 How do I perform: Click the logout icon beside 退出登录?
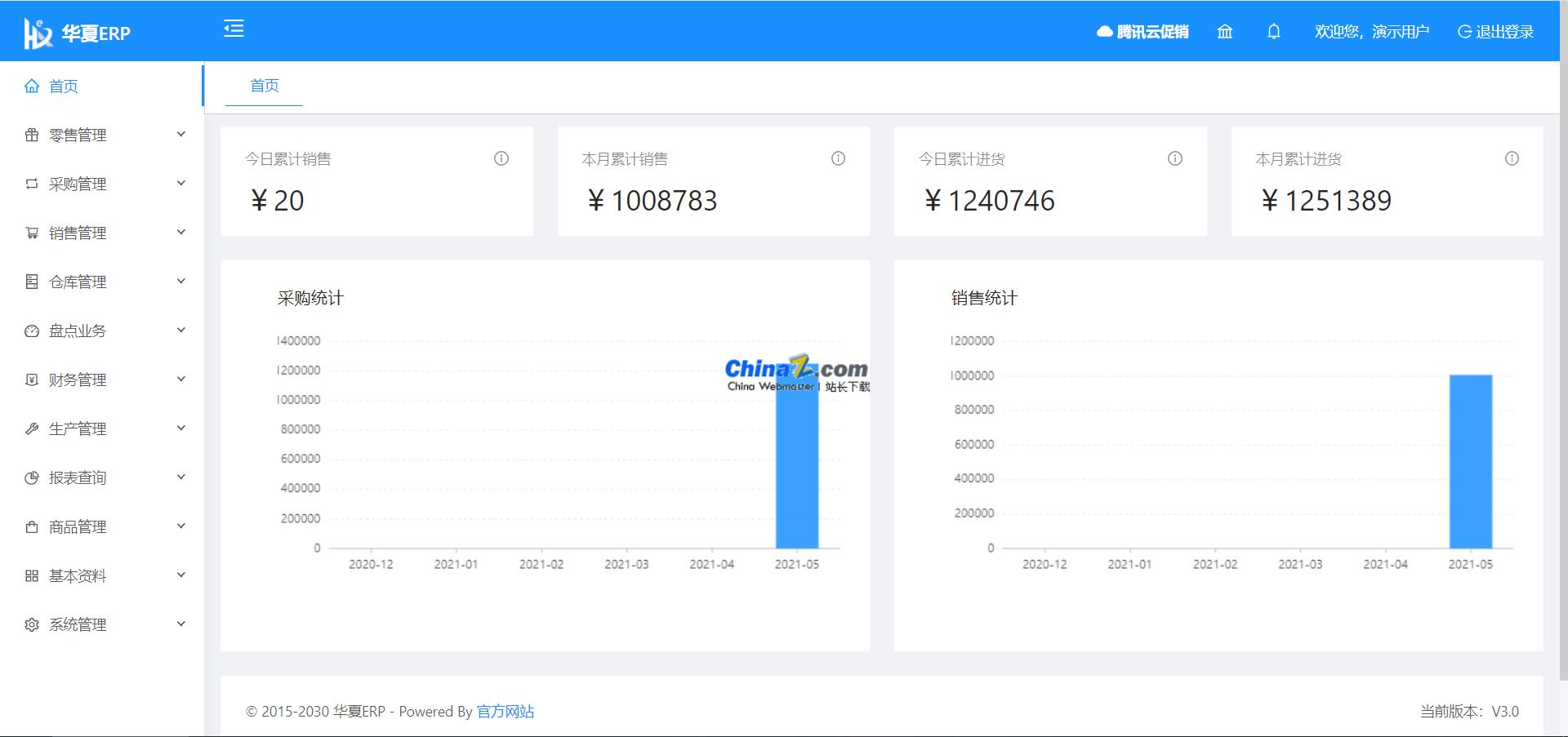pyautogui.click(x=1465, y=32)
